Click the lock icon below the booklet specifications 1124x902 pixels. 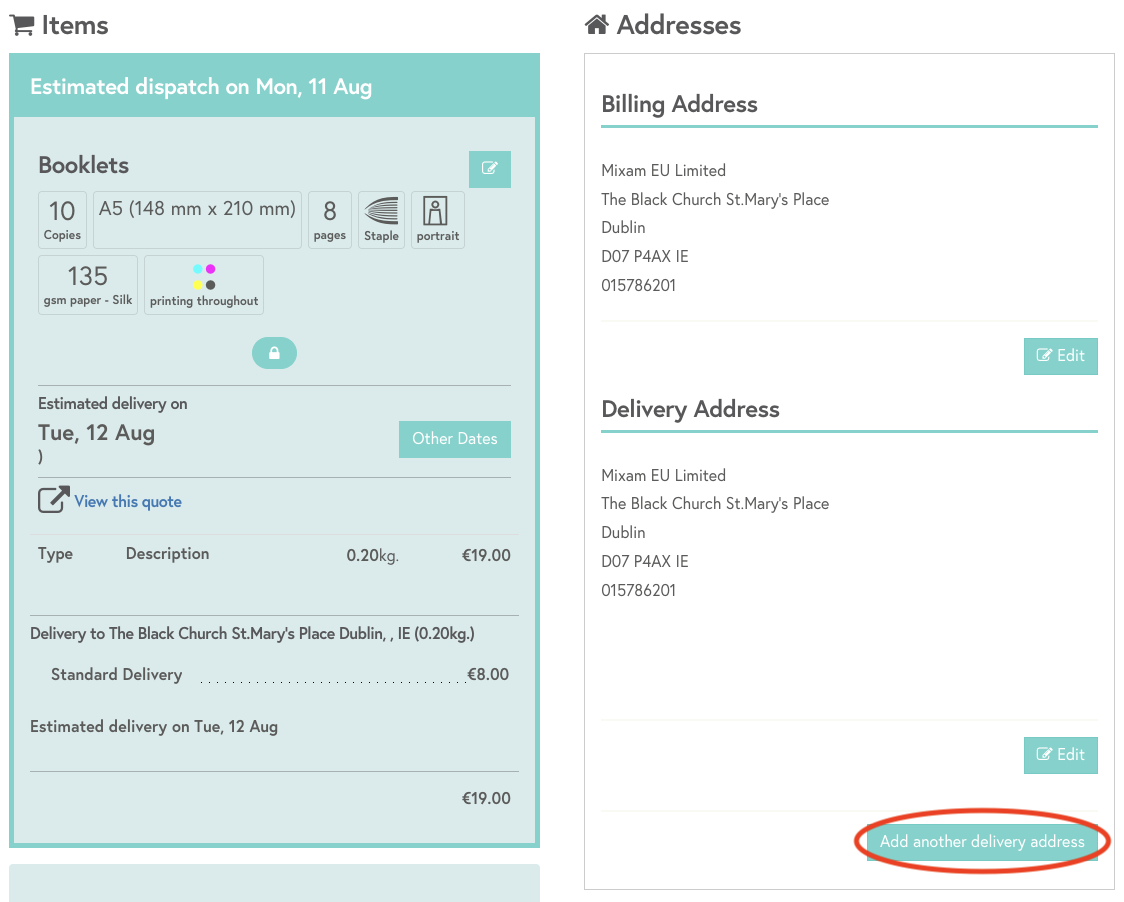pyautogui.click(x=274, y=352)
